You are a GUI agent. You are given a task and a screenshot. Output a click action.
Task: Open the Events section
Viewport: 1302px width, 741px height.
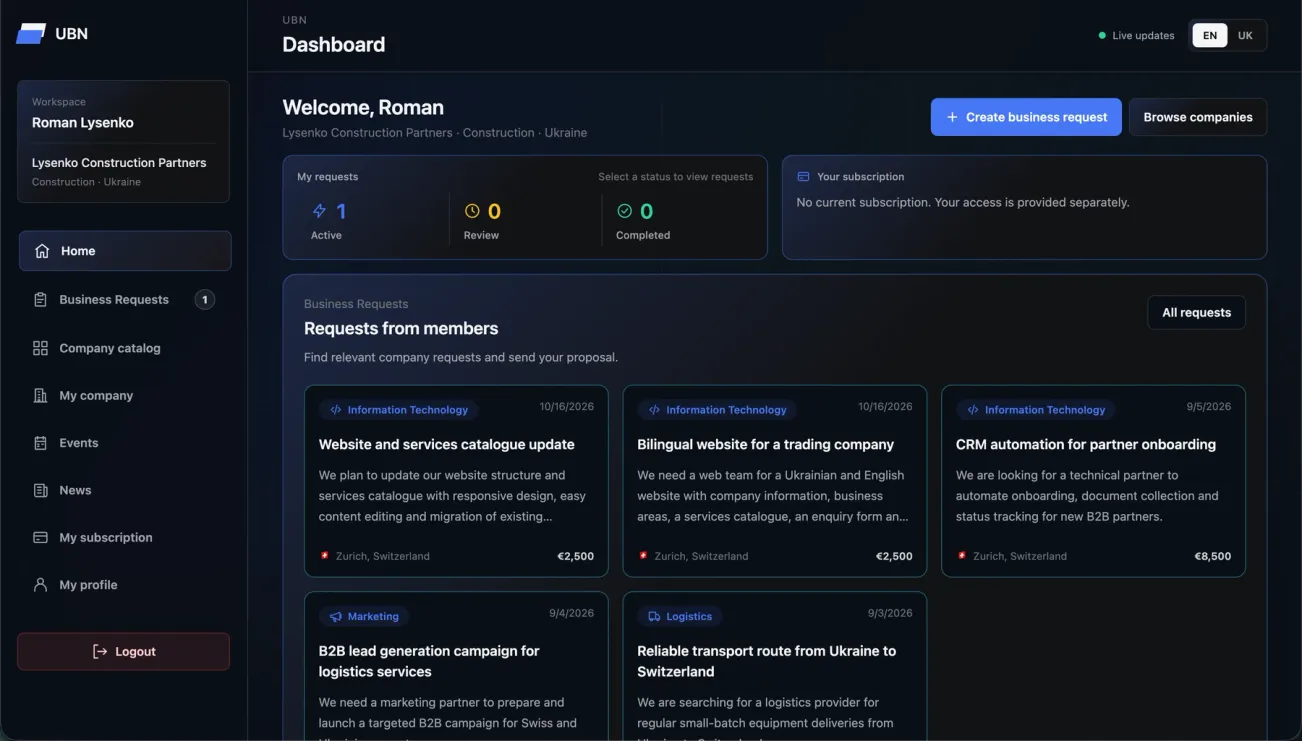pyautogui.click(x=125, y=443)
